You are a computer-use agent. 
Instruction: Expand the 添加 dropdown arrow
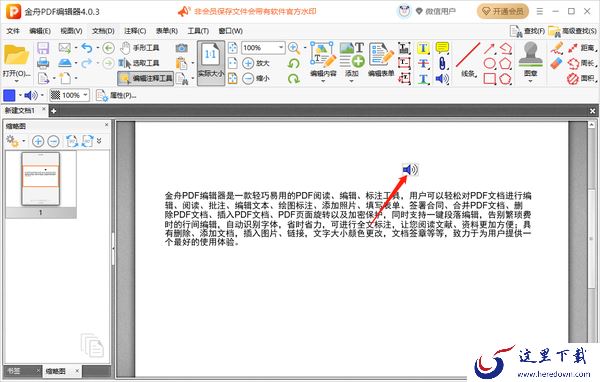pyautogui.click(x=352, y=81)
